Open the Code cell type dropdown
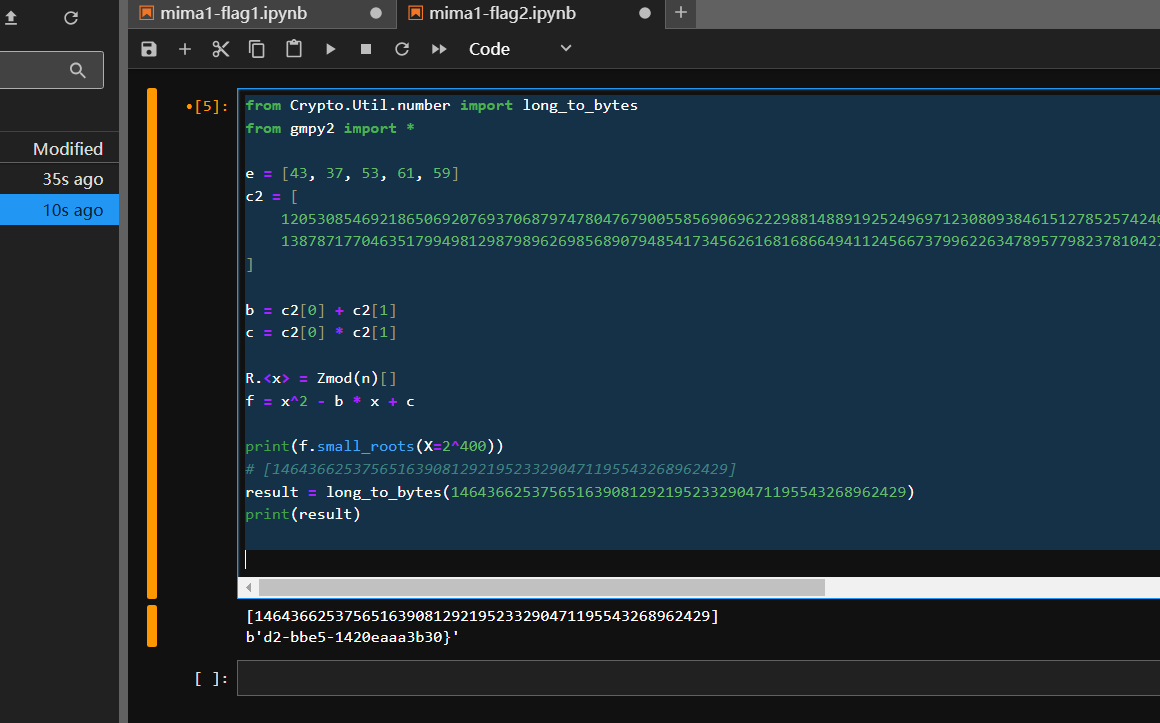This screenshot has height=723, width=1160. pyautogui.click(x=521, y=49)
